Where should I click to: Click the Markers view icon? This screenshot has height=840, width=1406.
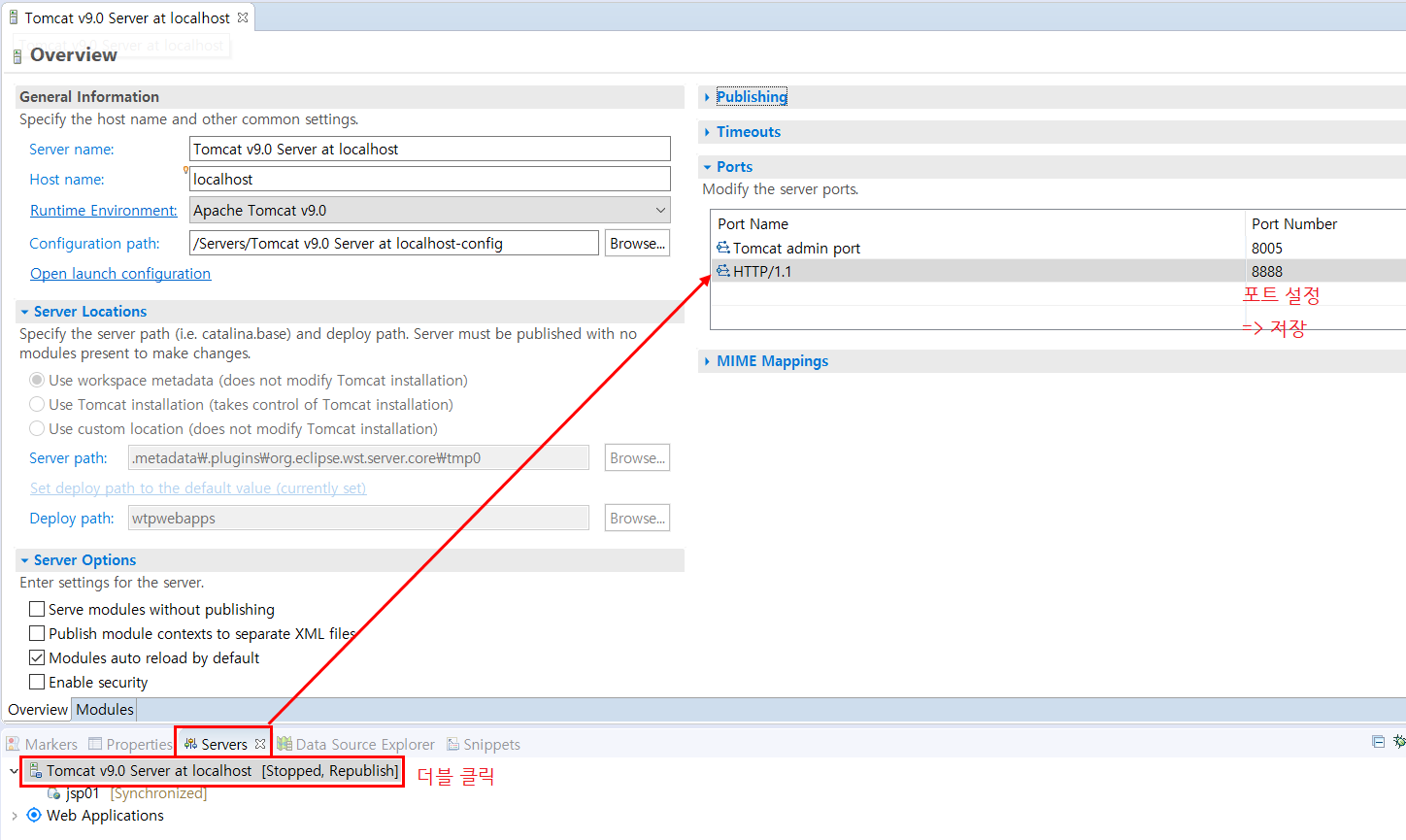[x=13, y=744]
